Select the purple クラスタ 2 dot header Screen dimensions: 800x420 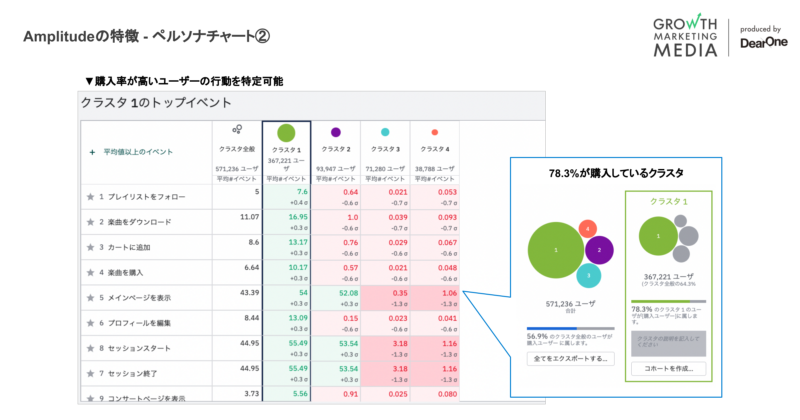pos(336,132)
